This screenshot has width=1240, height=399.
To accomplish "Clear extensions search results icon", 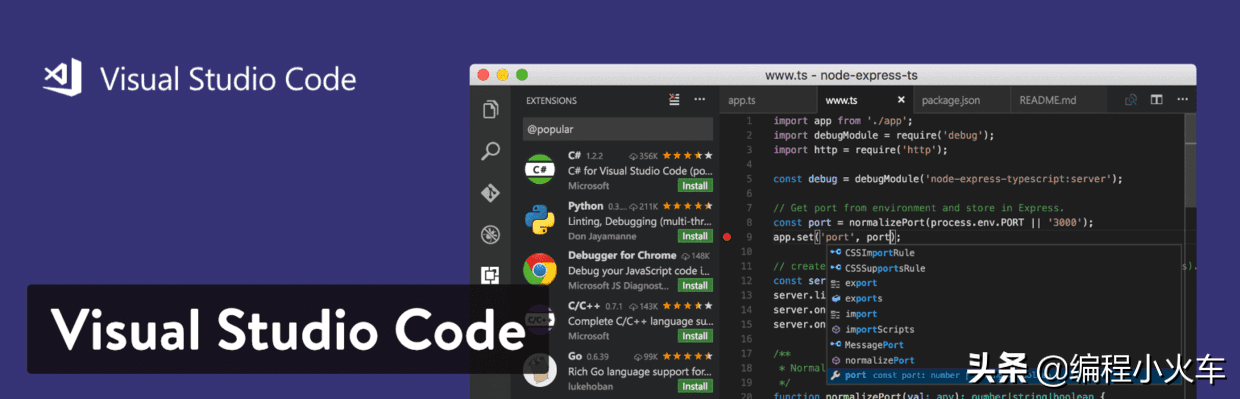I will point(675,100).
